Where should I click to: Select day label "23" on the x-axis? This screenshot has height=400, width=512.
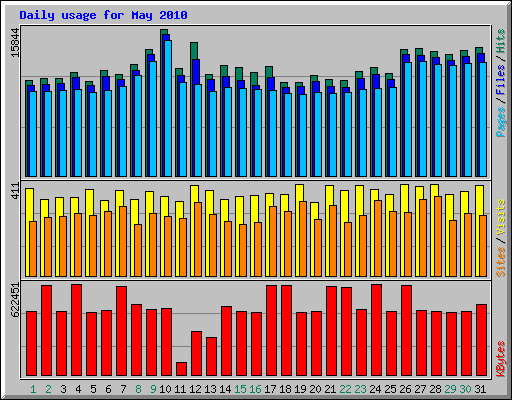point(360,389)
